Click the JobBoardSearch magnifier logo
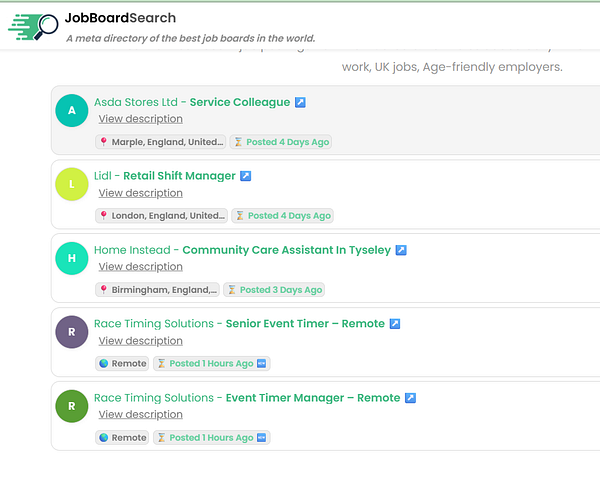 pyautogui.click(x=33, y=27)
